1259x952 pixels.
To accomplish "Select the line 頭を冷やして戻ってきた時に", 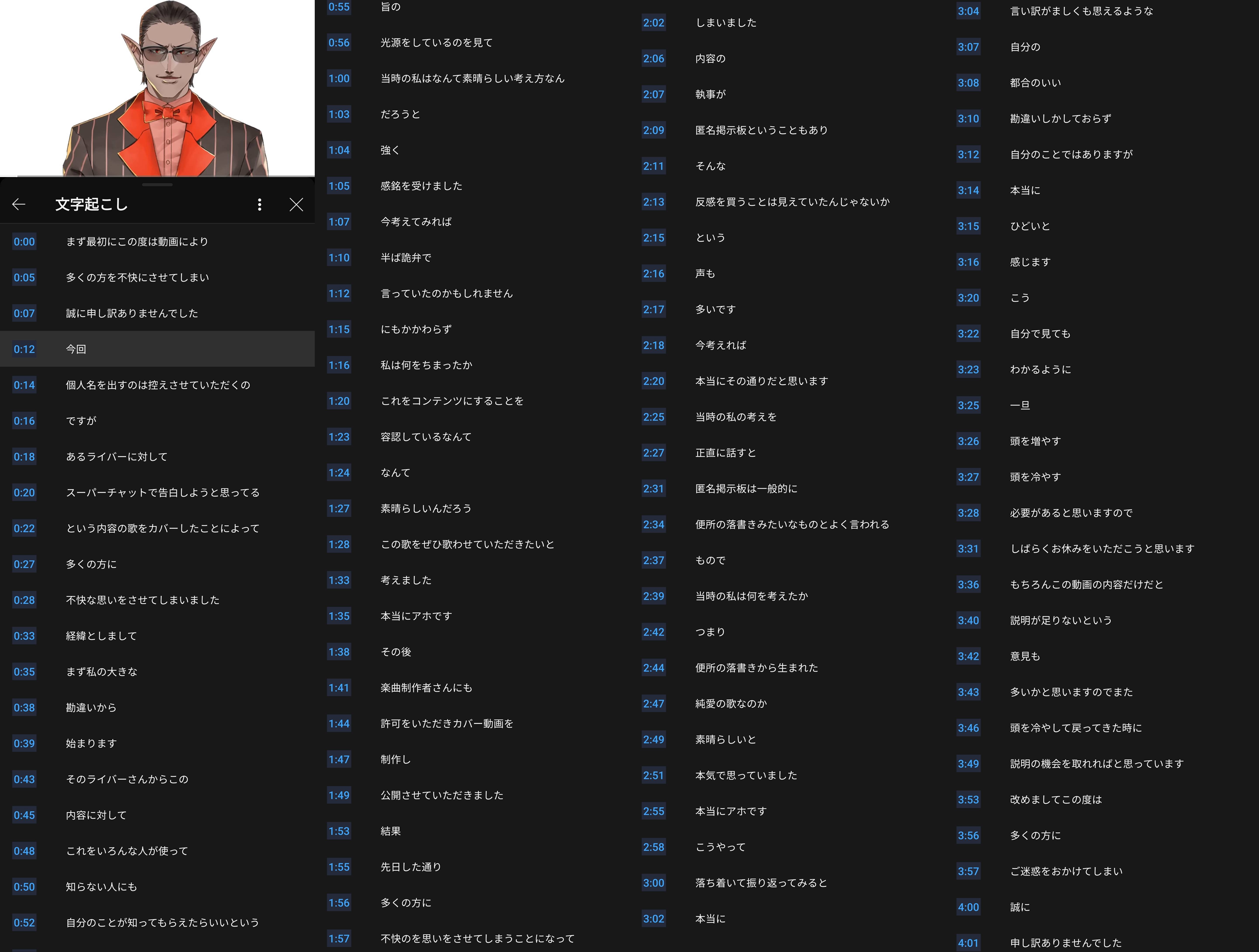I will coord(1076,728).
